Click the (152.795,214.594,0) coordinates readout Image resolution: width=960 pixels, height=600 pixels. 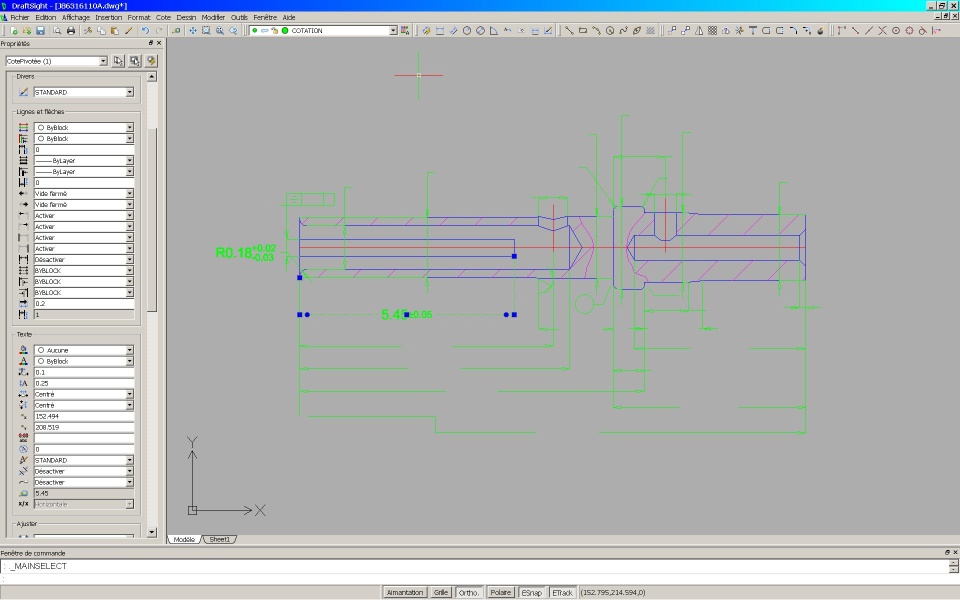pos(613,593)
